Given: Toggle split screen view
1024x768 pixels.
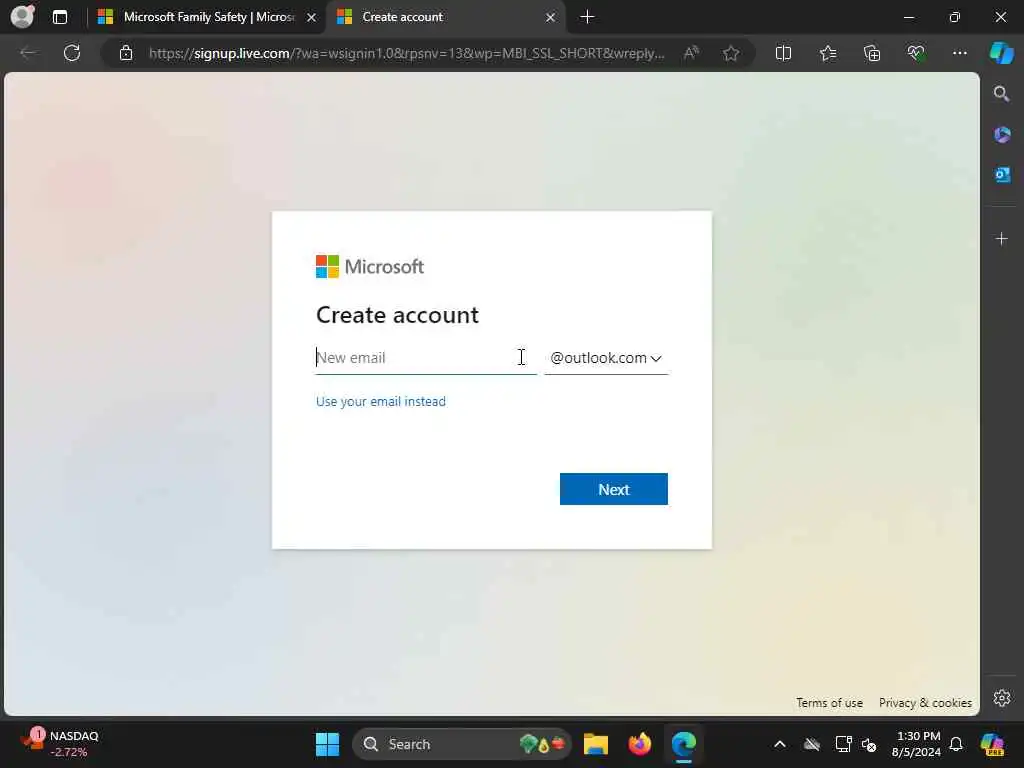Looking at the screenshot, I should [x=783, y=53].
